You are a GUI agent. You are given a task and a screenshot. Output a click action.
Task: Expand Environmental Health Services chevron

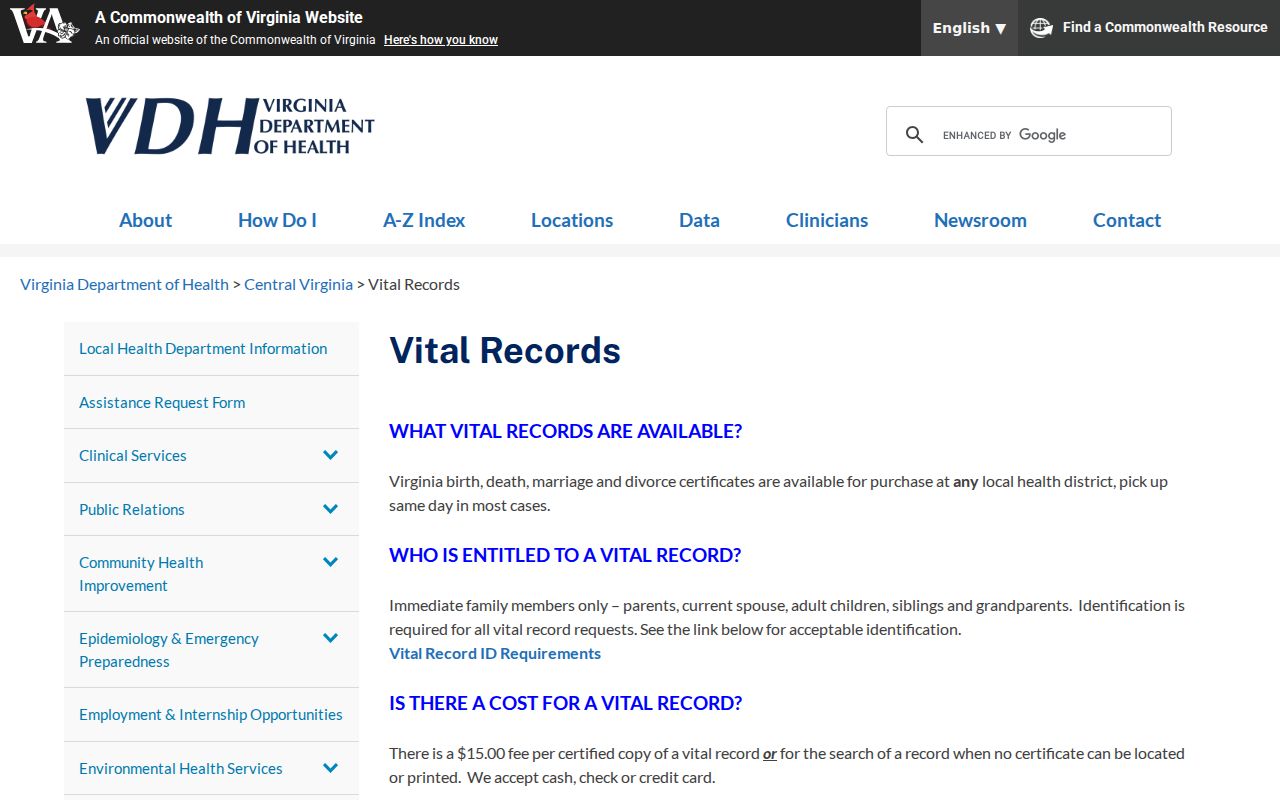coord(331,768)
